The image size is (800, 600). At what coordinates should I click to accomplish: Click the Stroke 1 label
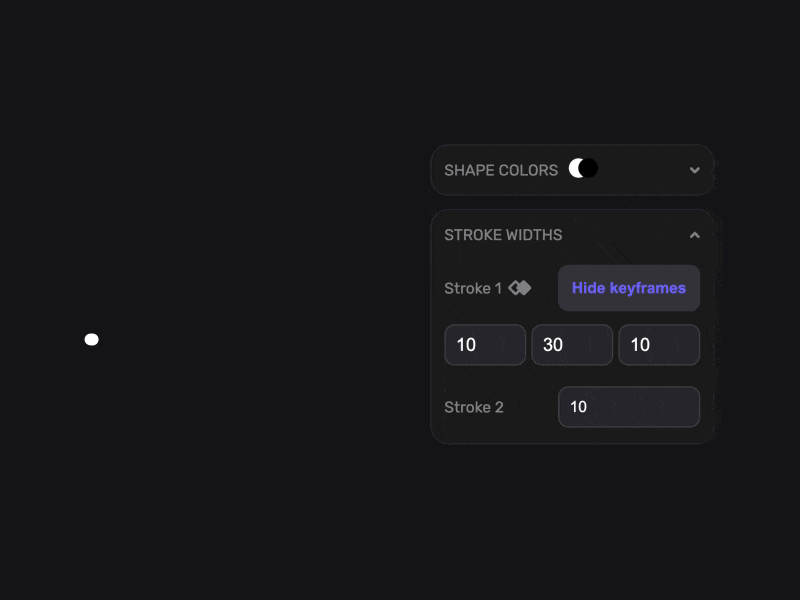coord(473,289)
